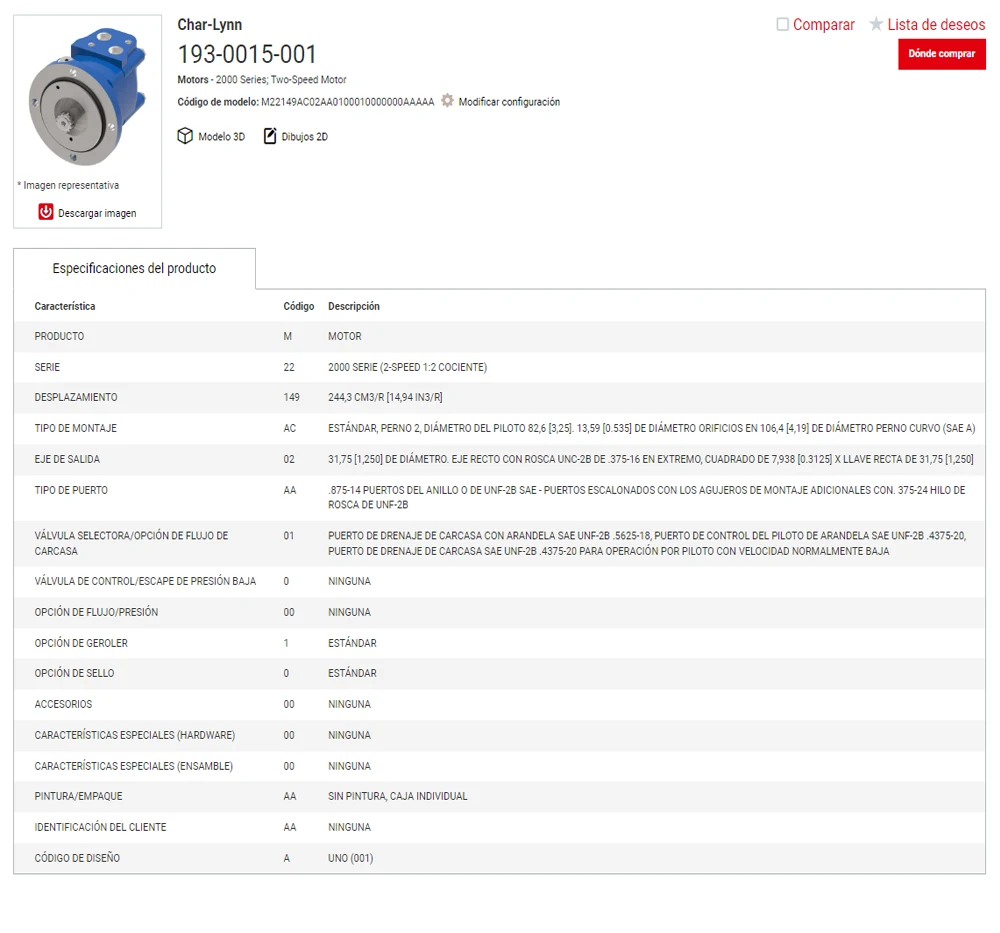Viewport: 1000px width, 933px height.
Task: Click CARACTERÍSTICAS ESPECIALES (ENSAMBLE) label
Action: [x=133, y=767]
